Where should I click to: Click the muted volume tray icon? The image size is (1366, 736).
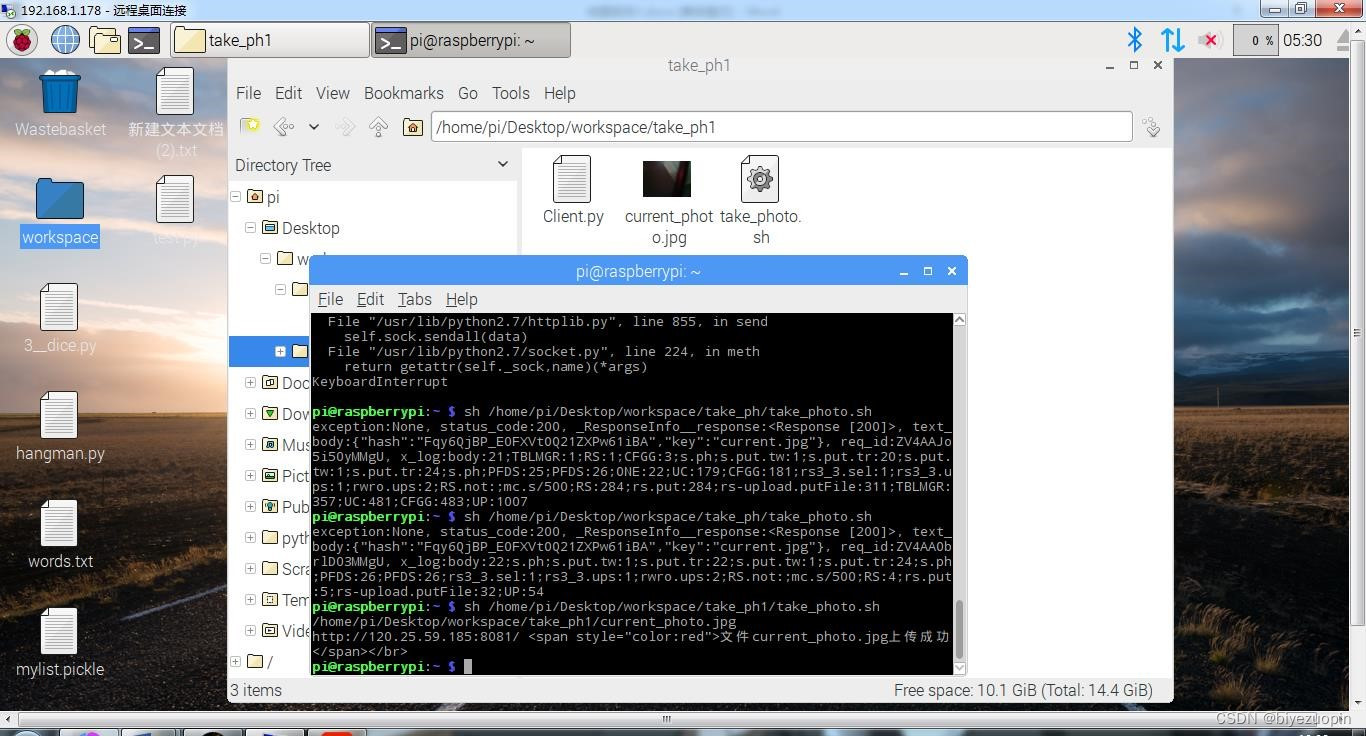(x=1210, y=40)
